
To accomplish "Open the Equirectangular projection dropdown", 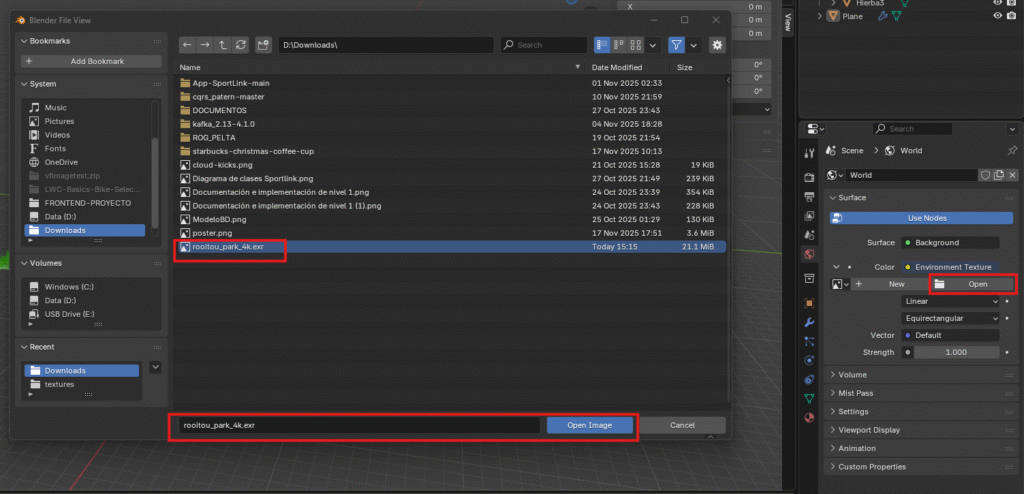I will (950, 319).
